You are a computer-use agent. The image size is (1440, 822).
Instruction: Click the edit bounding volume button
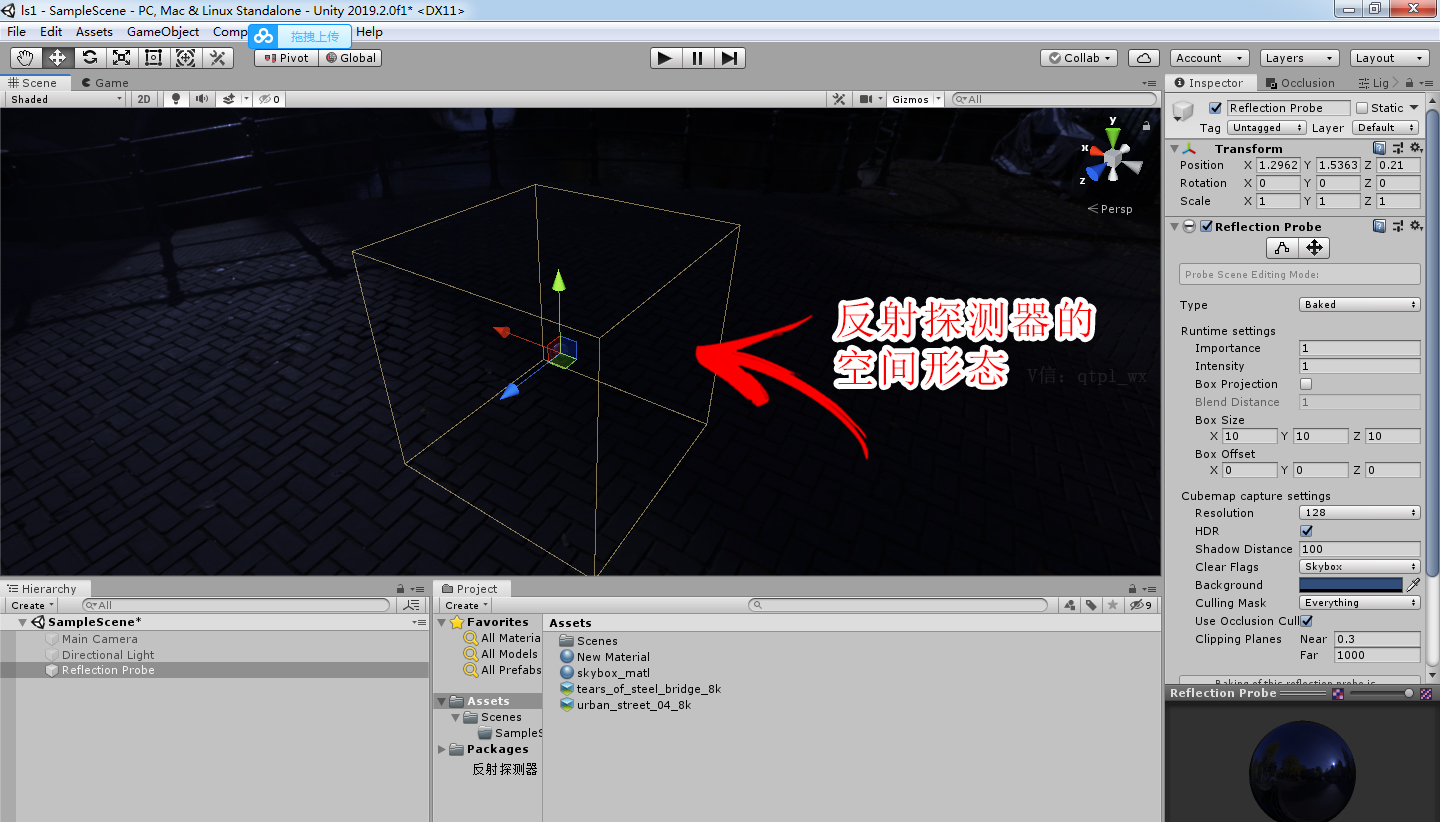(x=1282, y=248)
